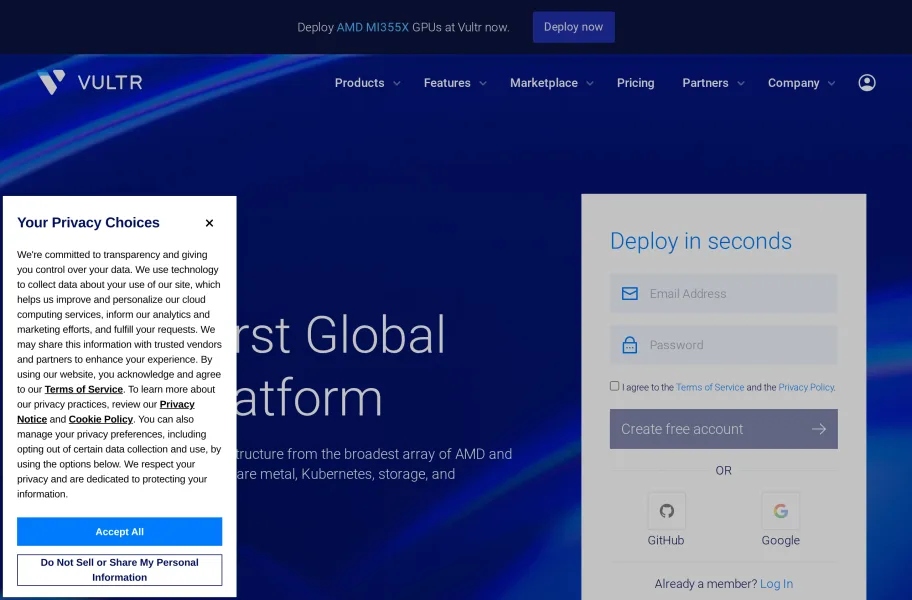Click the Vultr logo

[x=90, y=83]
